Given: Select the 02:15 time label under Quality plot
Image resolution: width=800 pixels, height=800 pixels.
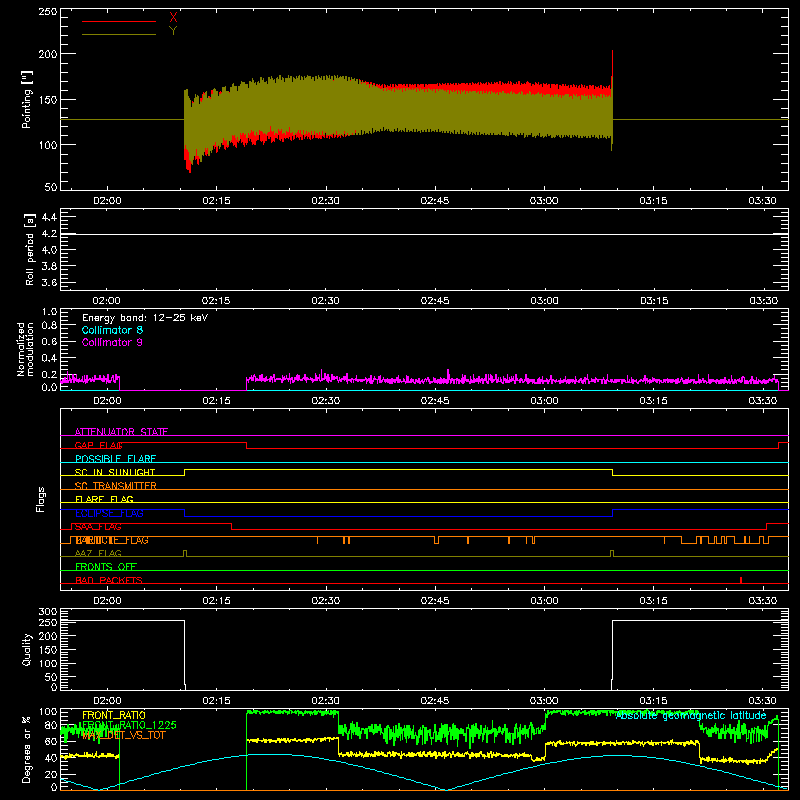Looking at the screenshot, I should (216, 701).
